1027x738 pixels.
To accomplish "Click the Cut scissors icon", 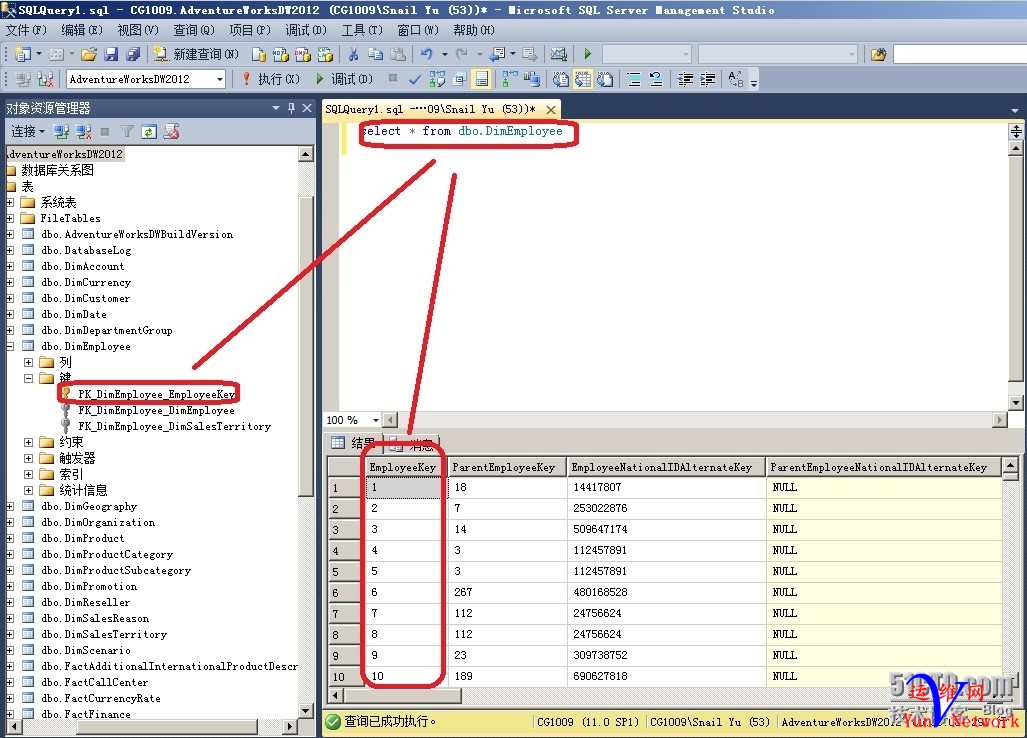I will pyautogui.click(x=353, y=54).
